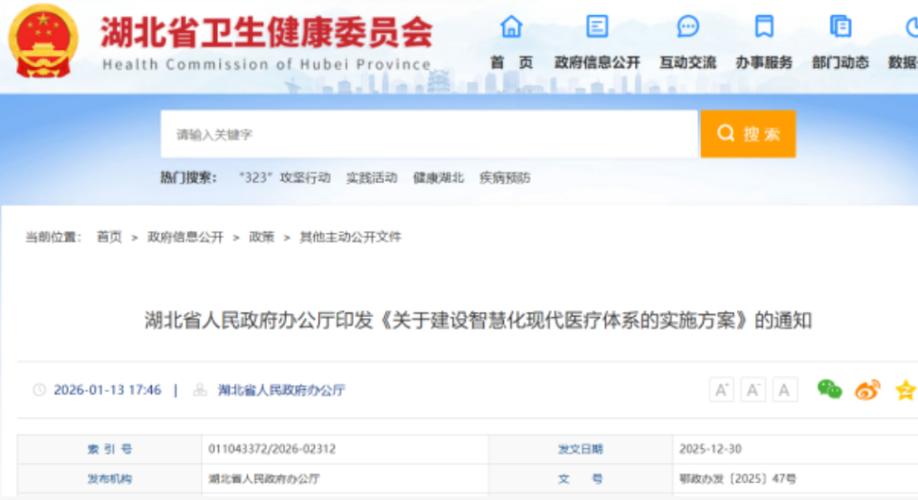
Task: Click the 搜索 orange search button
Action: [x=748, y=133]
